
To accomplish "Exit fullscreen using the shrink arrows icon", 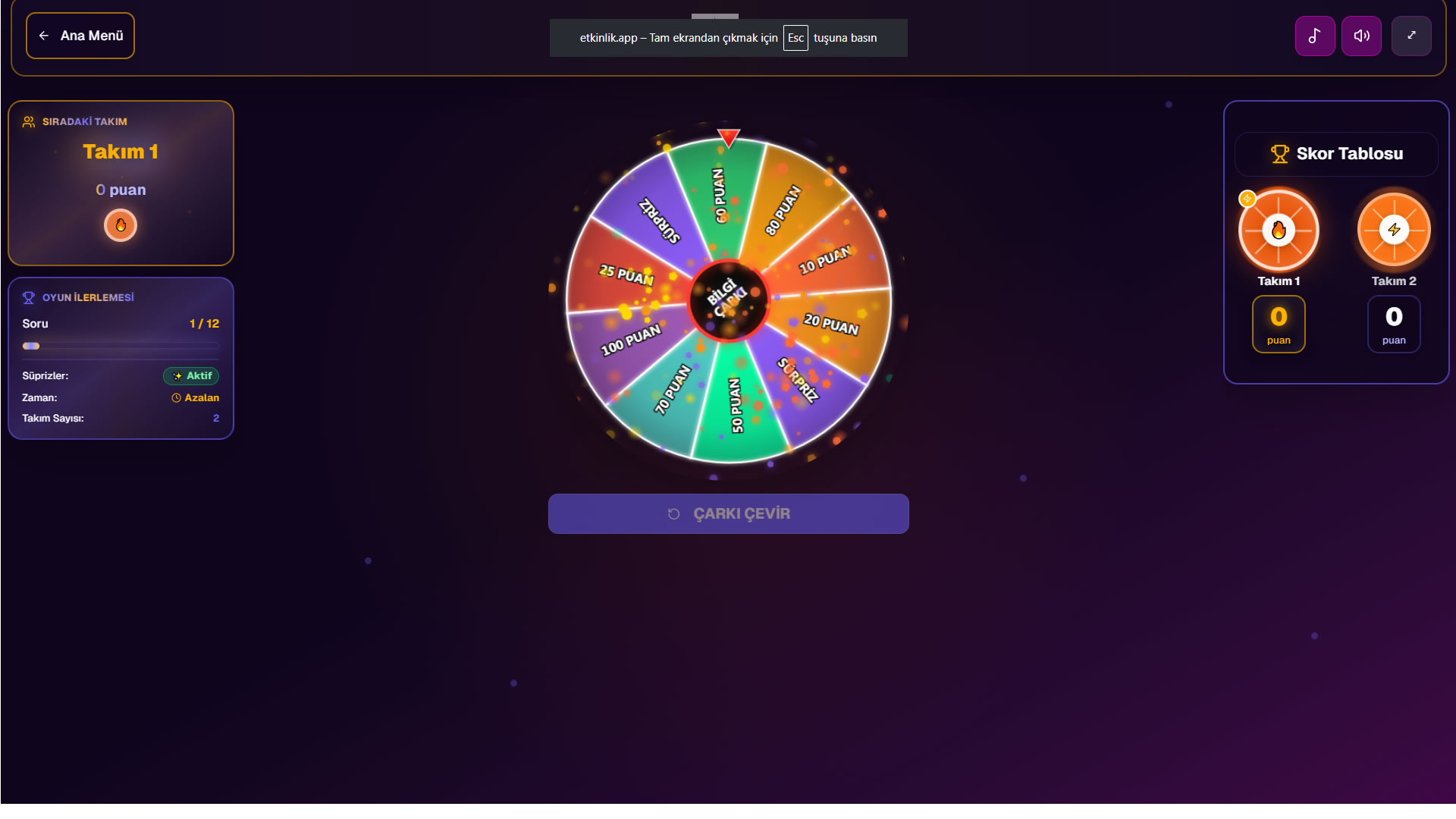I will [1411, 36].
